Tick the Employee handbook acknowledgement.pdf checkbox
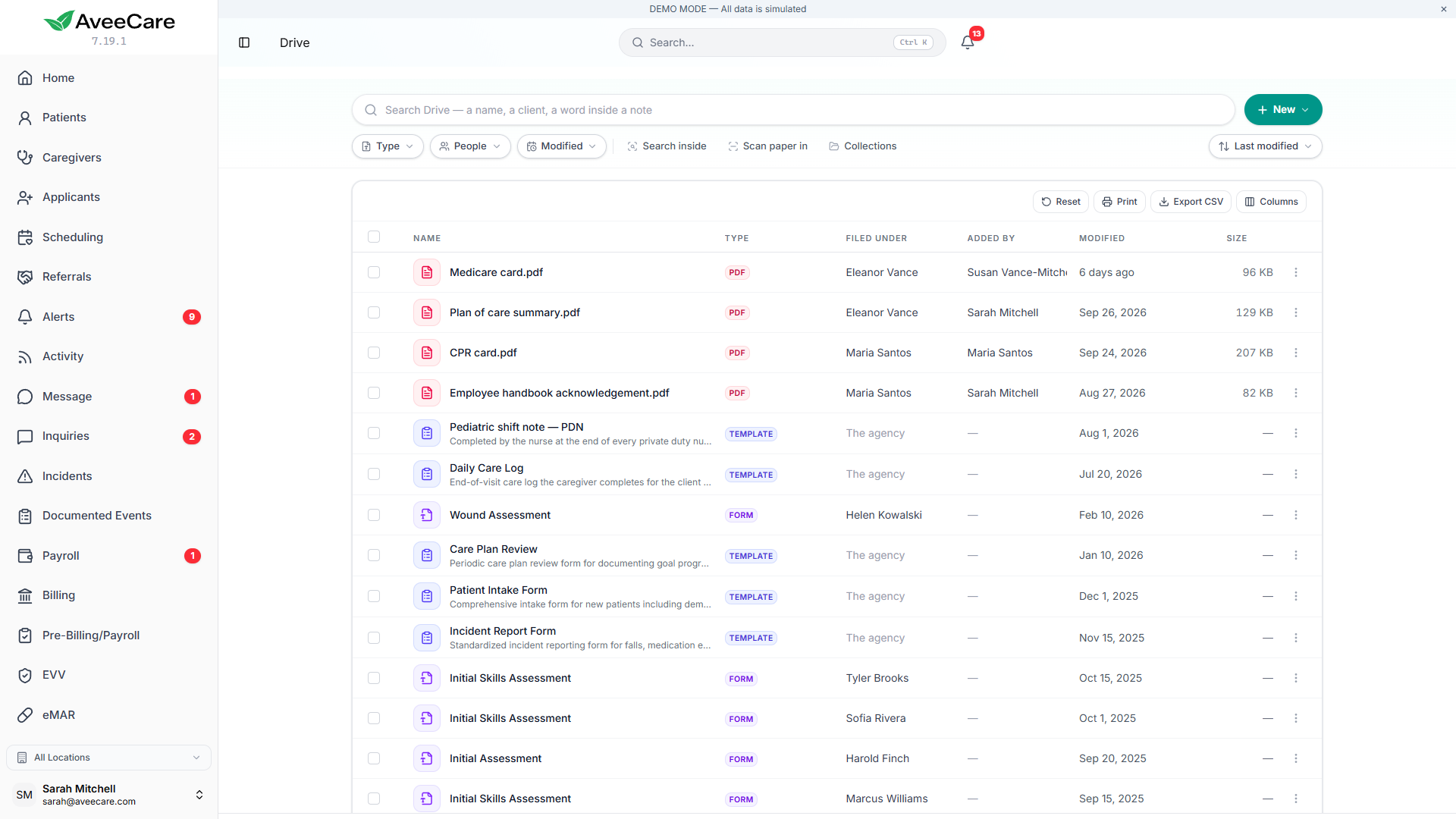 click(374, 393)
